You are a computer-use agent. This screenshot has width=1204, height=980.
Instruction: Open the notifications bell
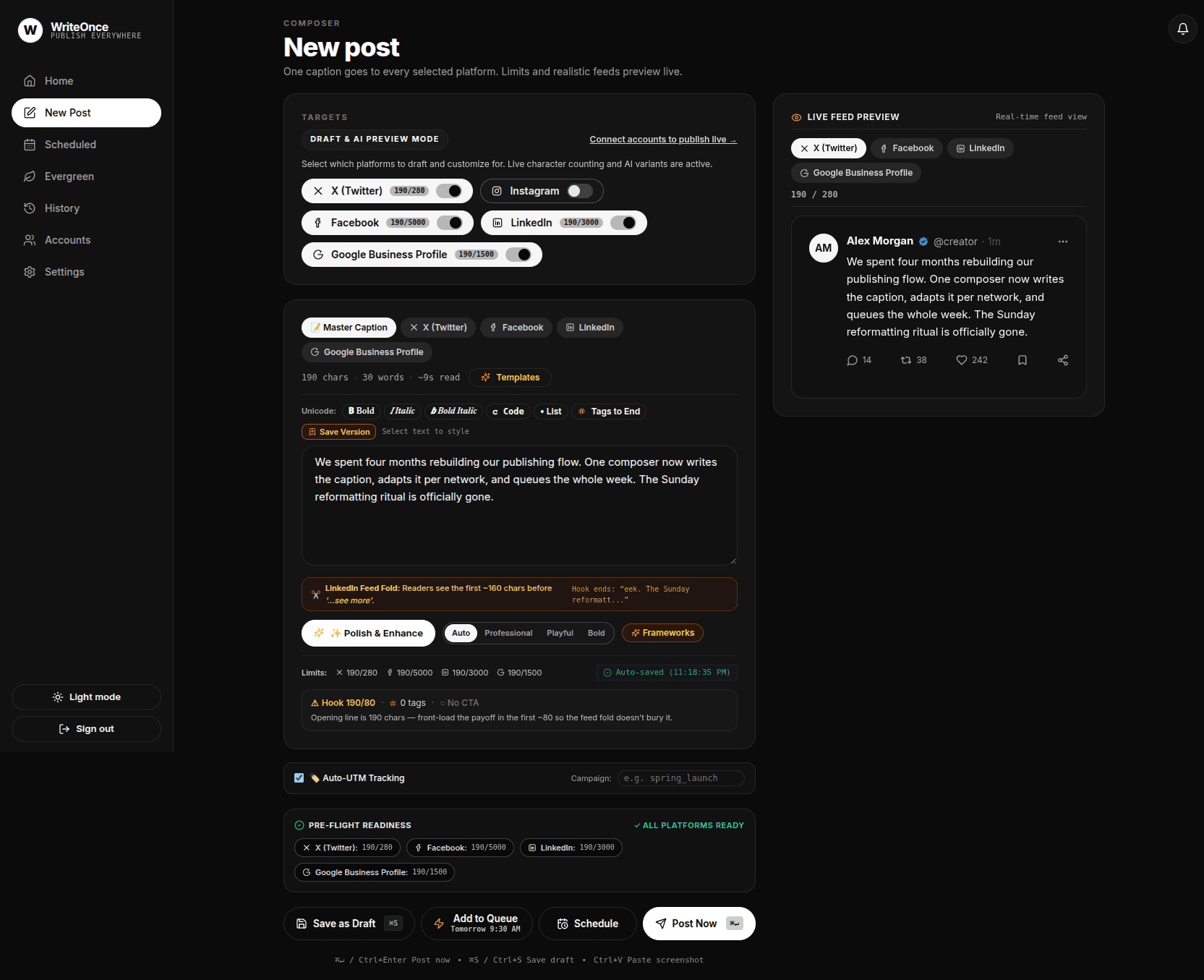[x=1183, y=29]
